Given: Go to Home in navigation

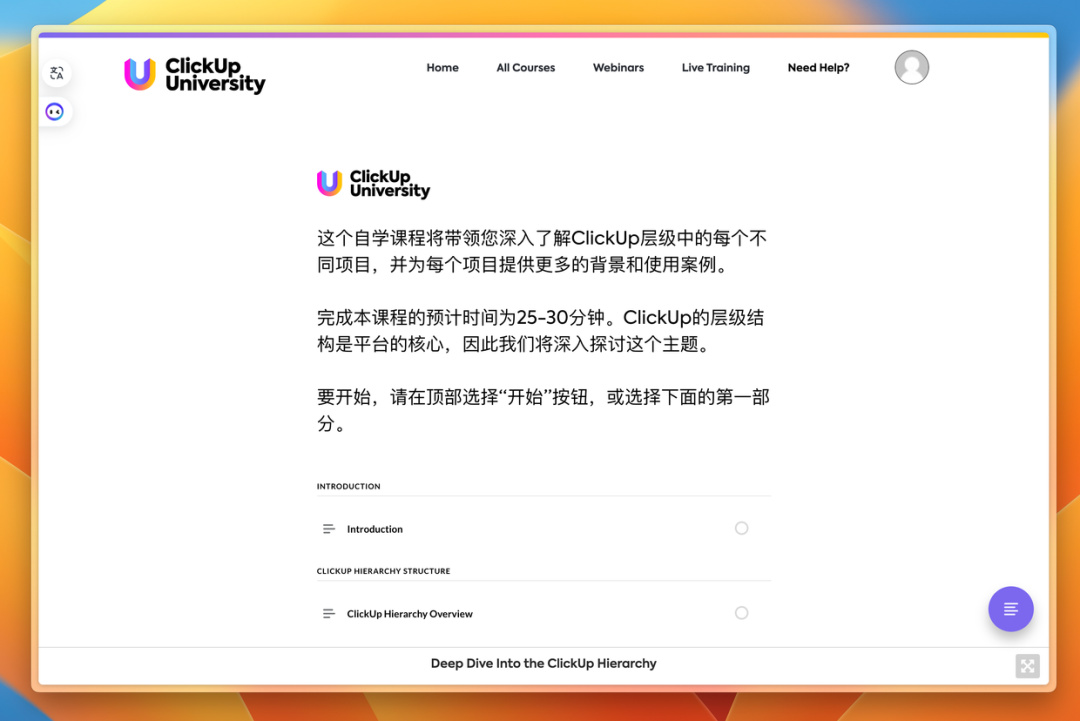Looking at the screenshot, I should 442,67.
